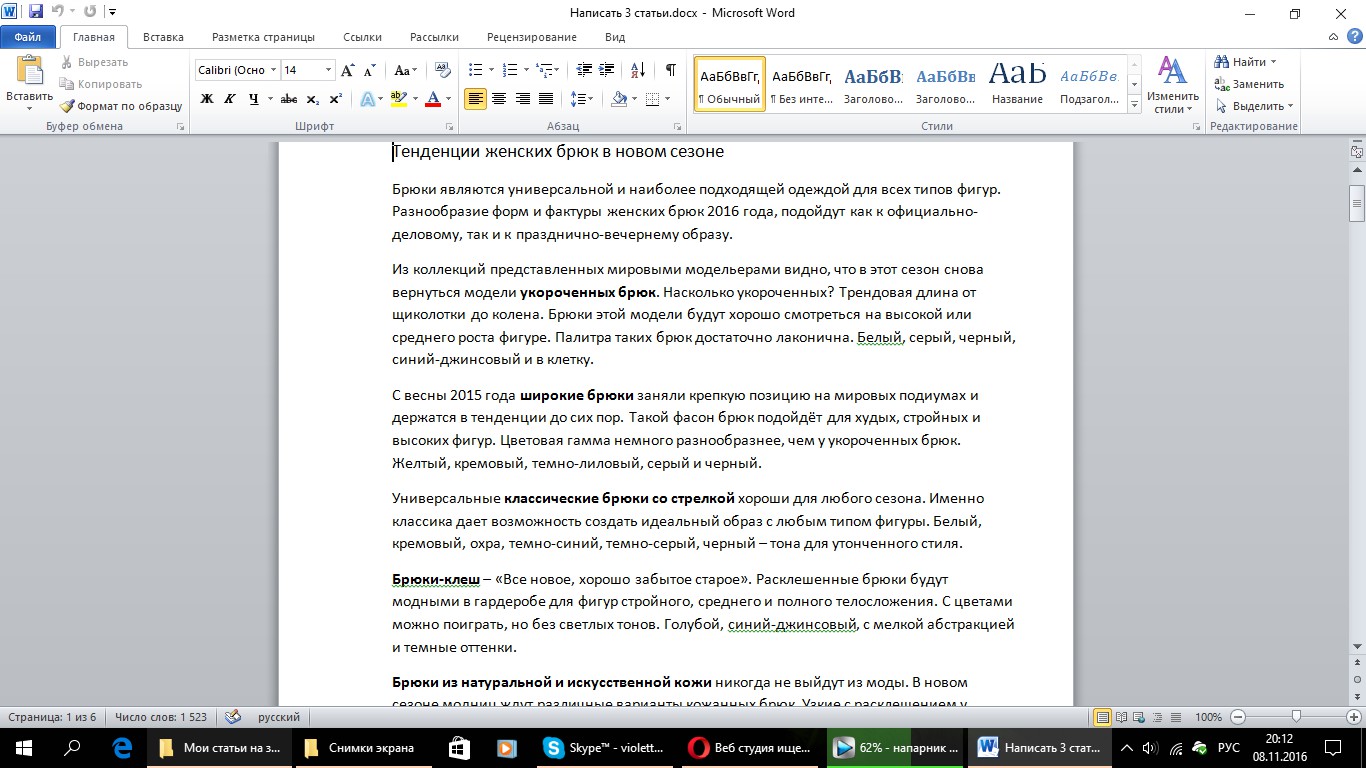Switch to the Рецензирование tab
This screenshot has height=768, width=1366.
point(532,37)
